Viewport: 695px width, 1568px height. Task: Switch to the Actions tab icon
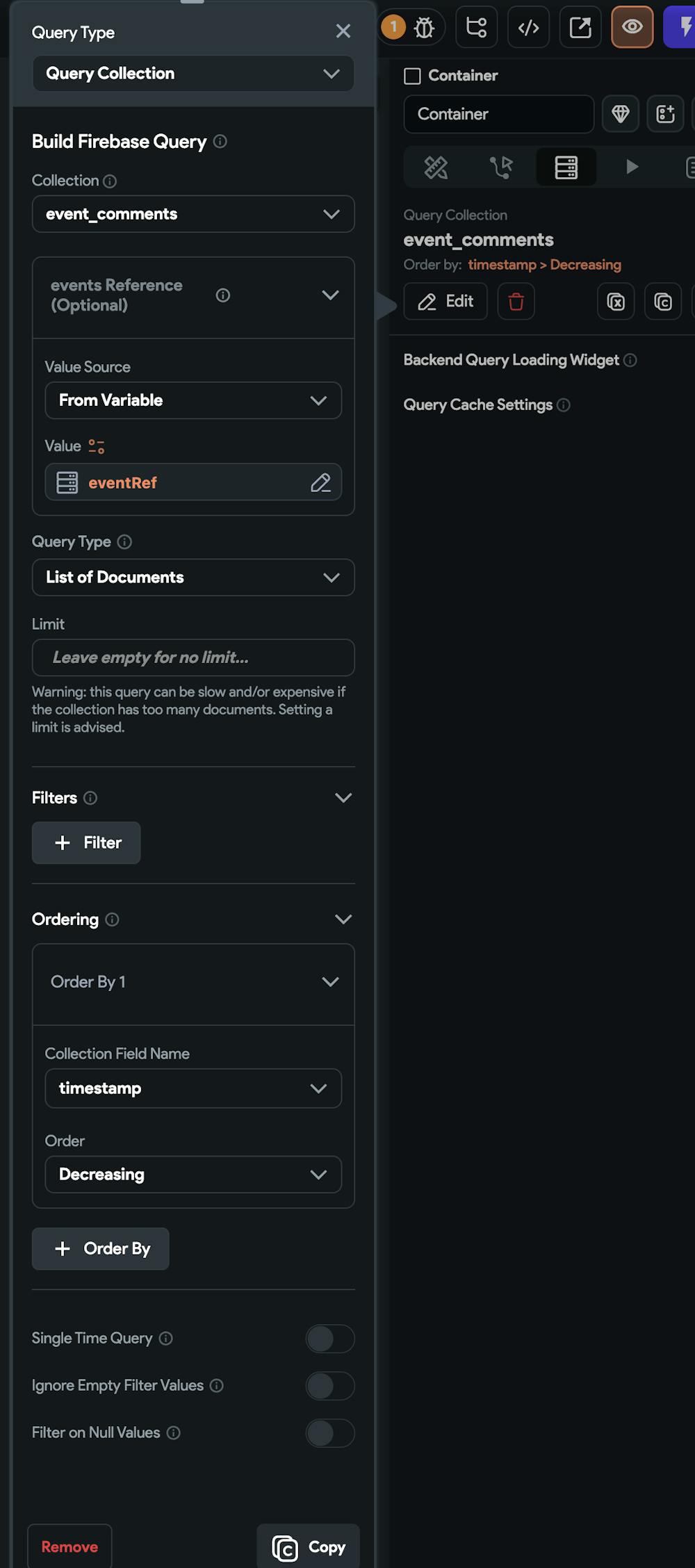point(500,167)
